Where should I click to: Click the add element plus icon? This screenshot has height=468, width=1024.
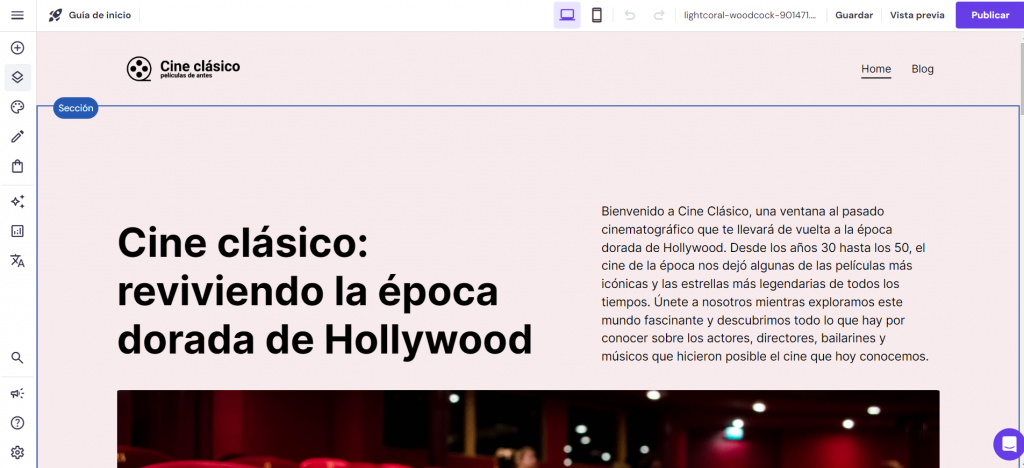pos(17,48)
